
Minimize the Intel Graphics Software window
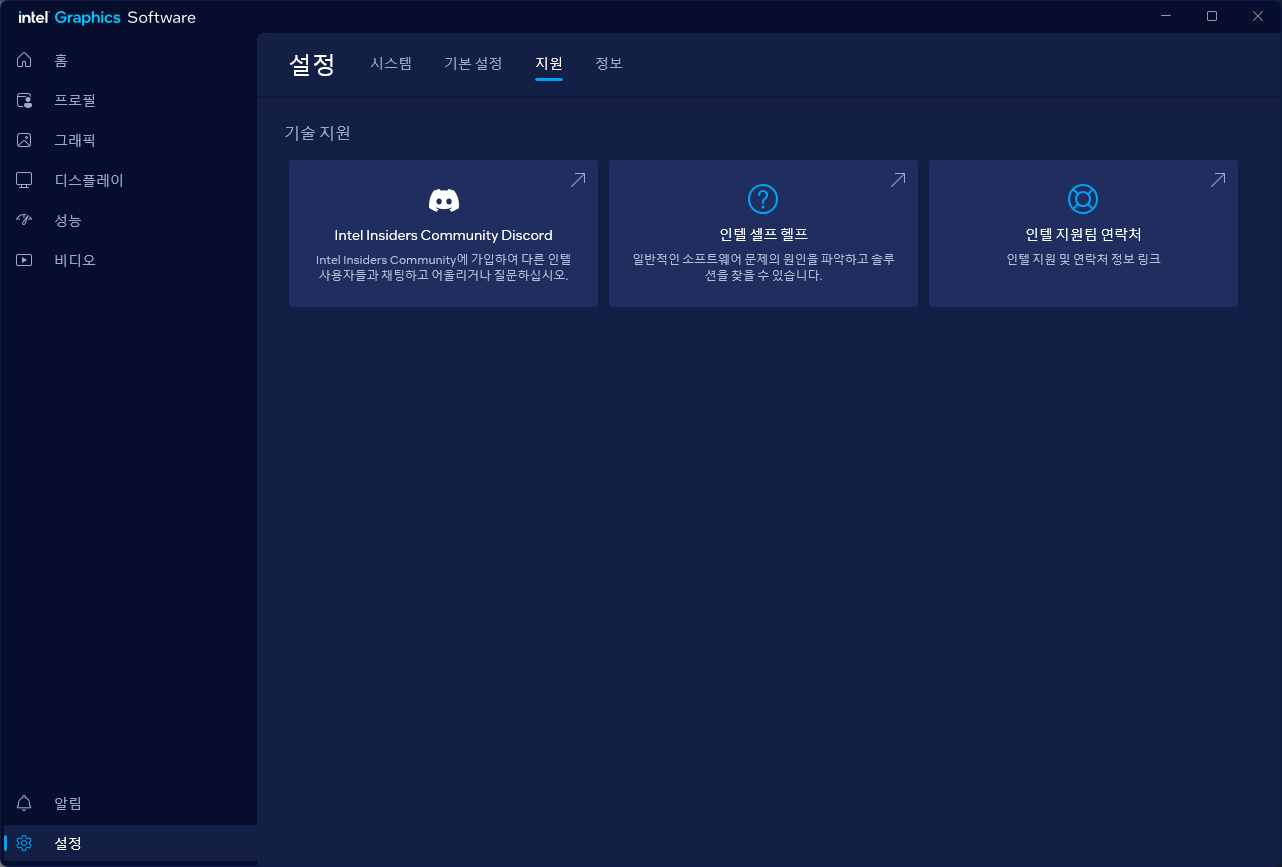click(1167, 16)
